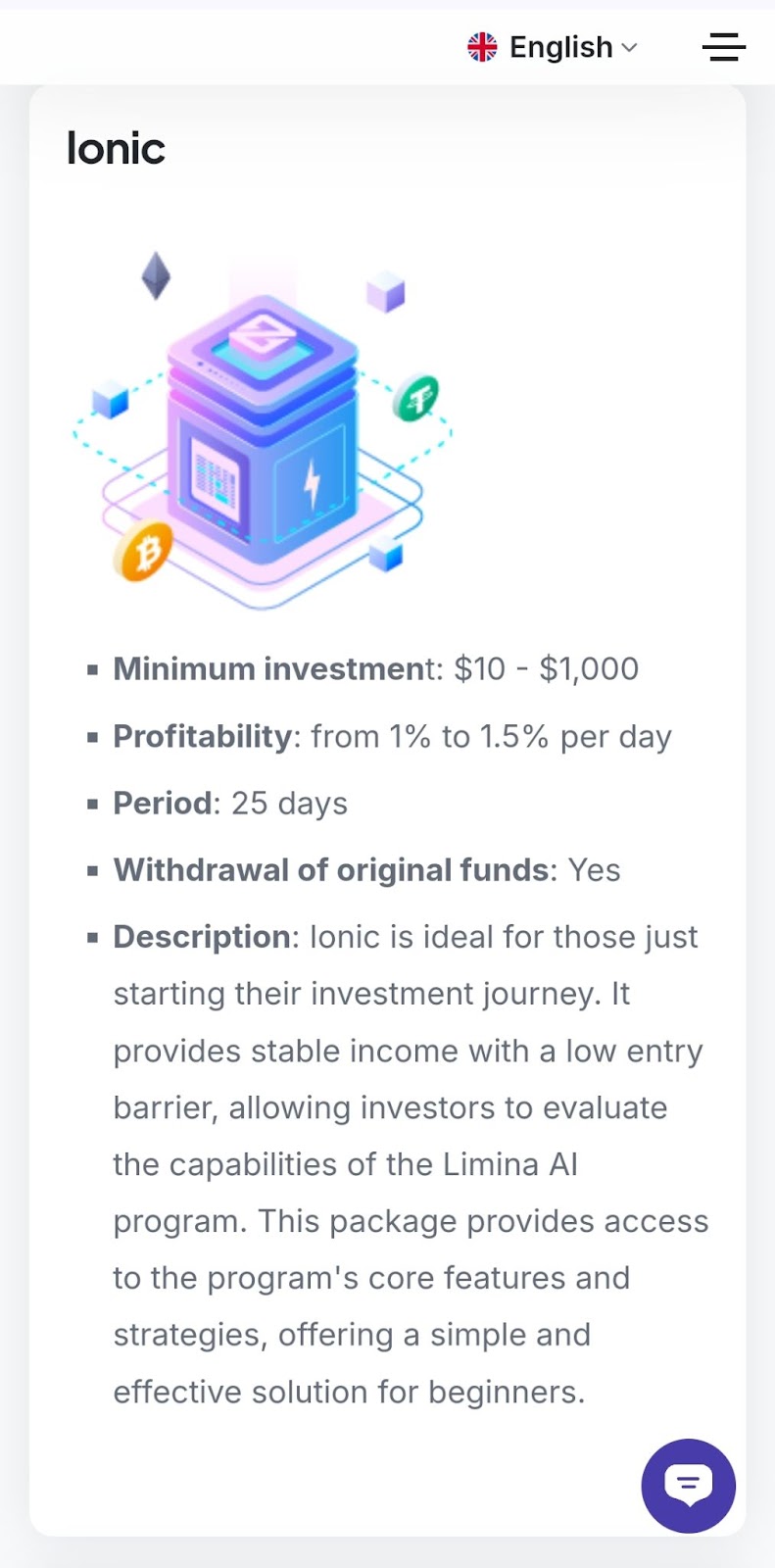
Task: Click the UK flag icon
Action: coord(482,47)
